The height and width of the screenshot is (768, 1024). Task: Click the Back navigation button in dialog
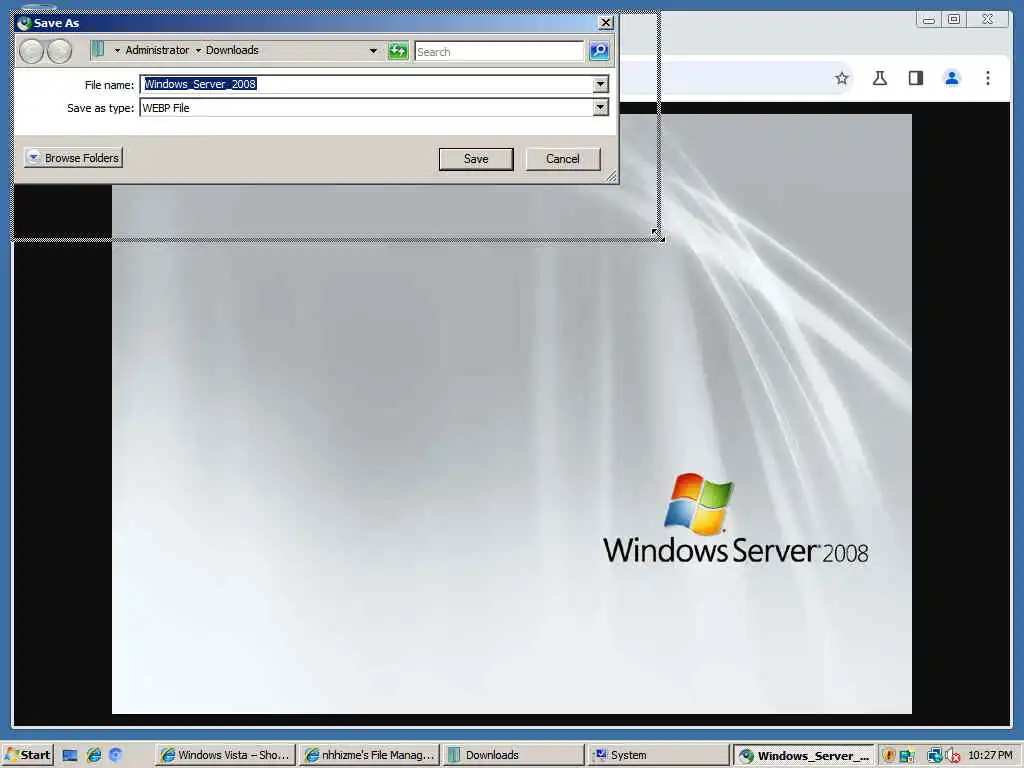[31, 51]
